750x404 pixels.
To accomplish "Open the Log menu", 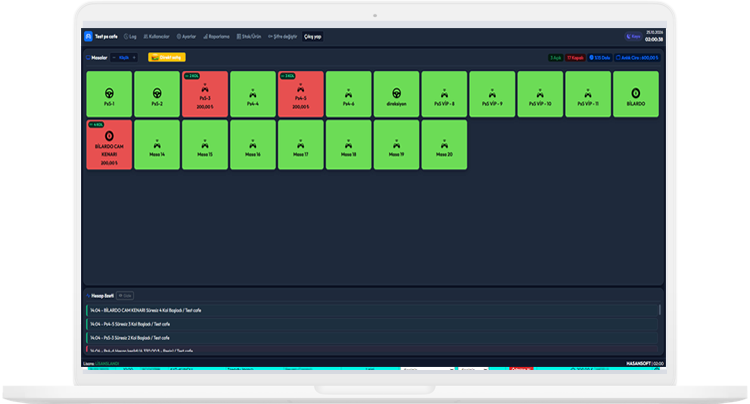I will point(130,36).
